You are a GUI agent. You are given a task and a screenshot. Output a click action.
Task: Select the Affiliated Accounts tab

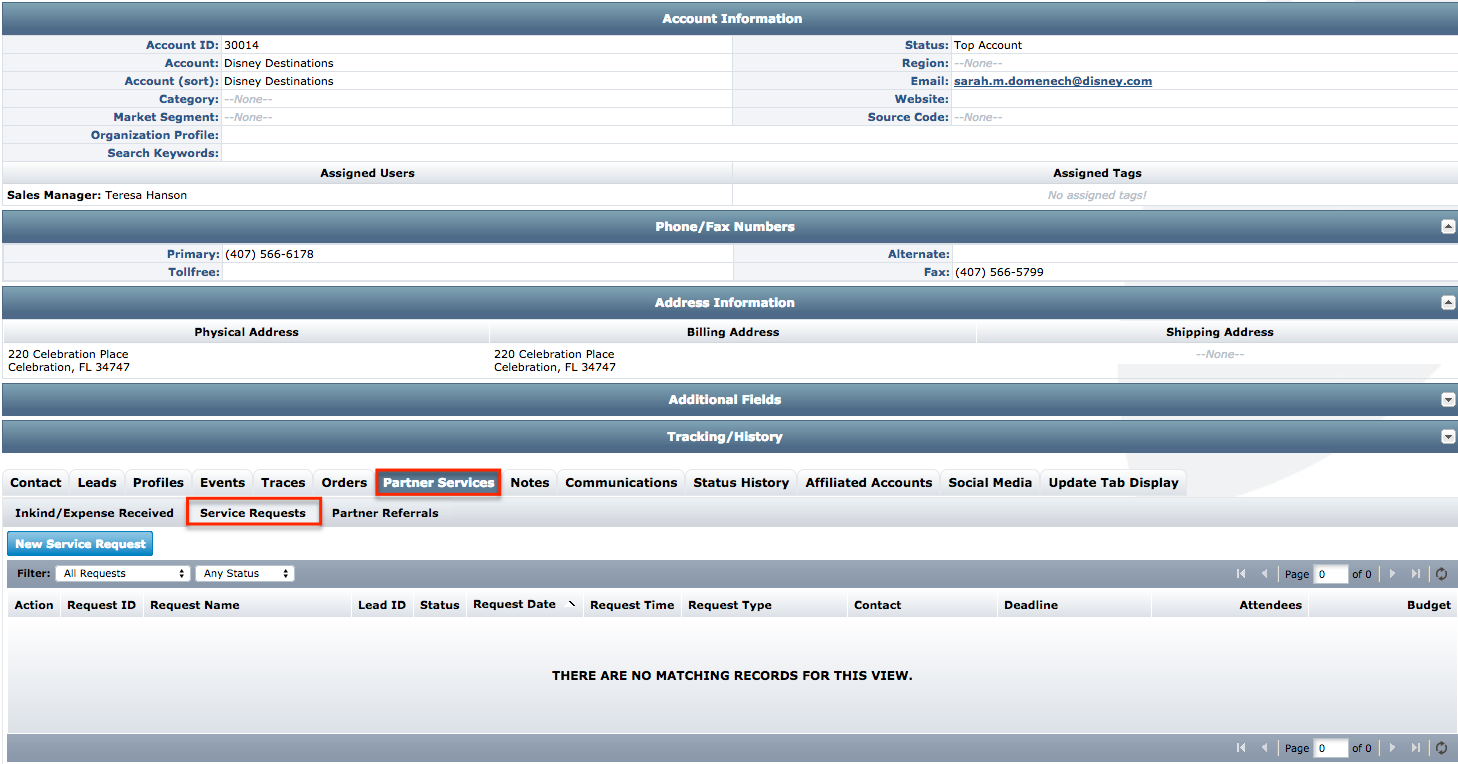pos(869,483)
